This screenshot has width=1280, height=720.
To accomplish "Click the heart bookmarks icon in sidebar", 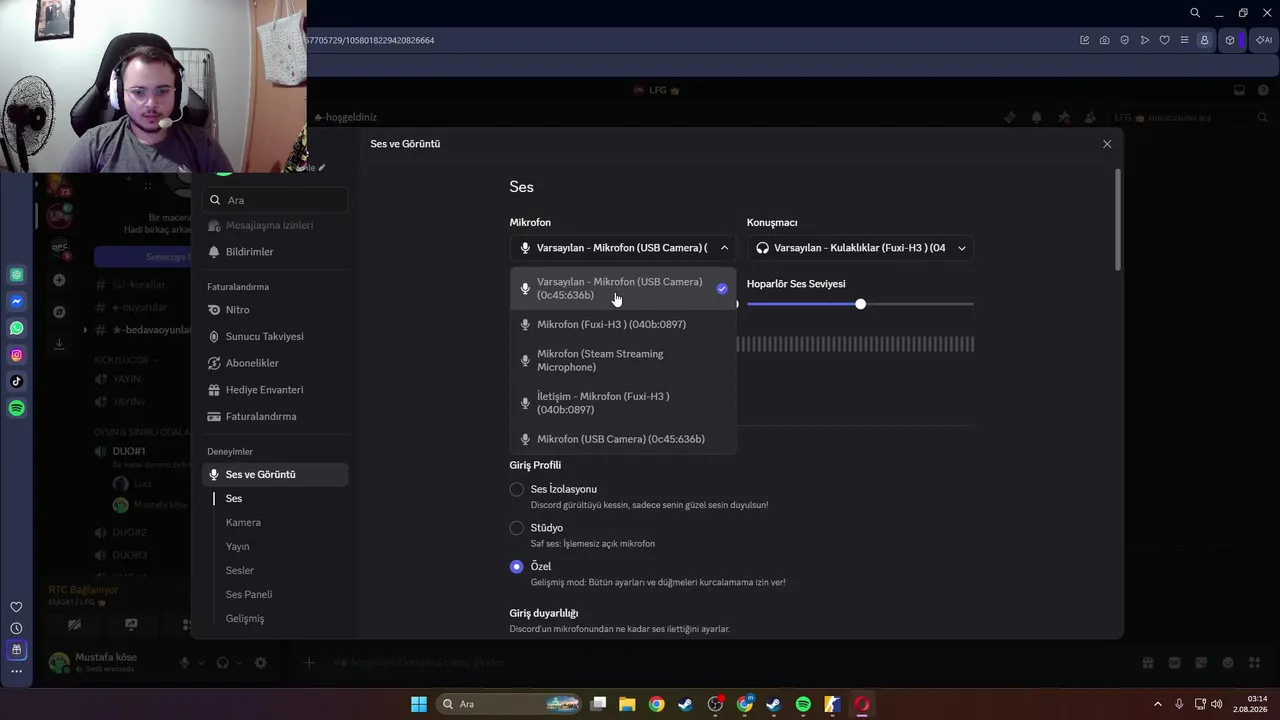I will pos(16,607).
